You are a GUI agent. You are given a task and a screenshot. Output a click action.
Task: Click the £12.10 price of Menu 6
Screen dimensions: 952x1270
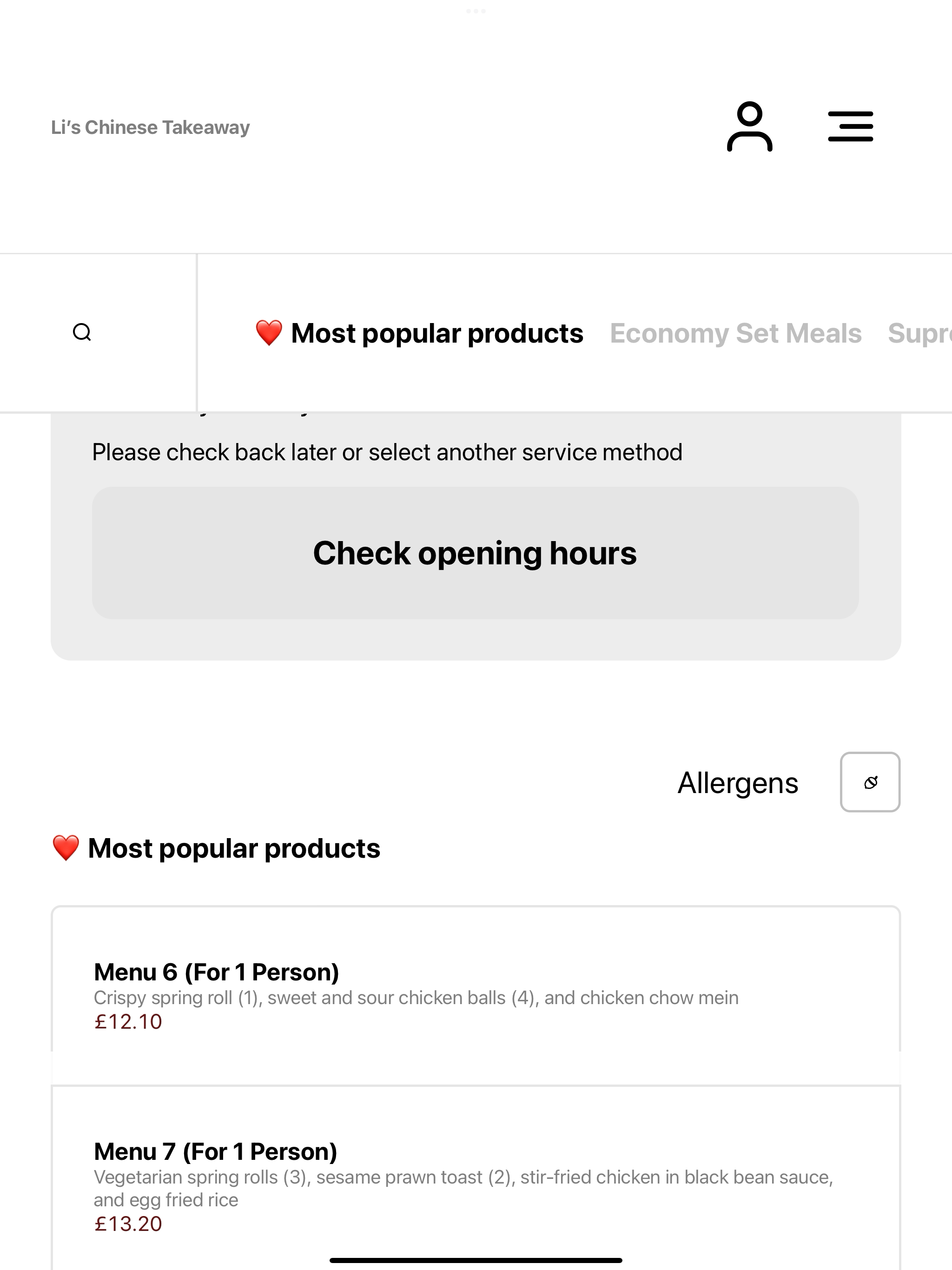pos(128,1021)
